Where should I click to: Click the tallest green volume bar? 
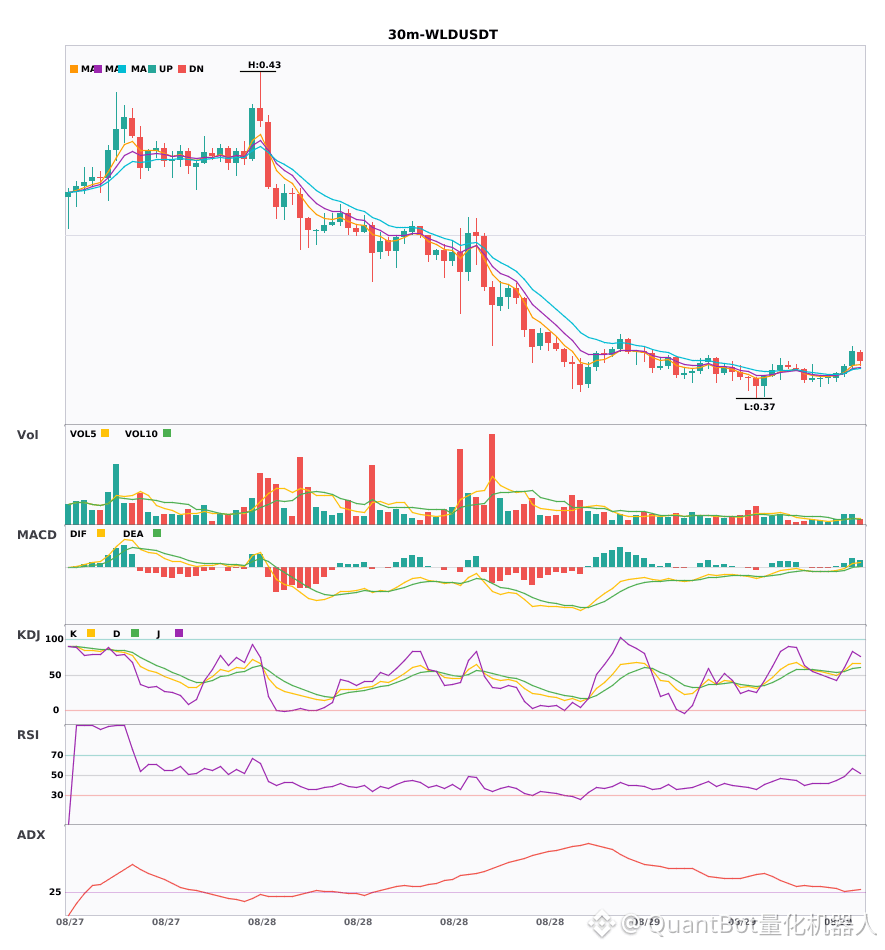coord(116,494)
